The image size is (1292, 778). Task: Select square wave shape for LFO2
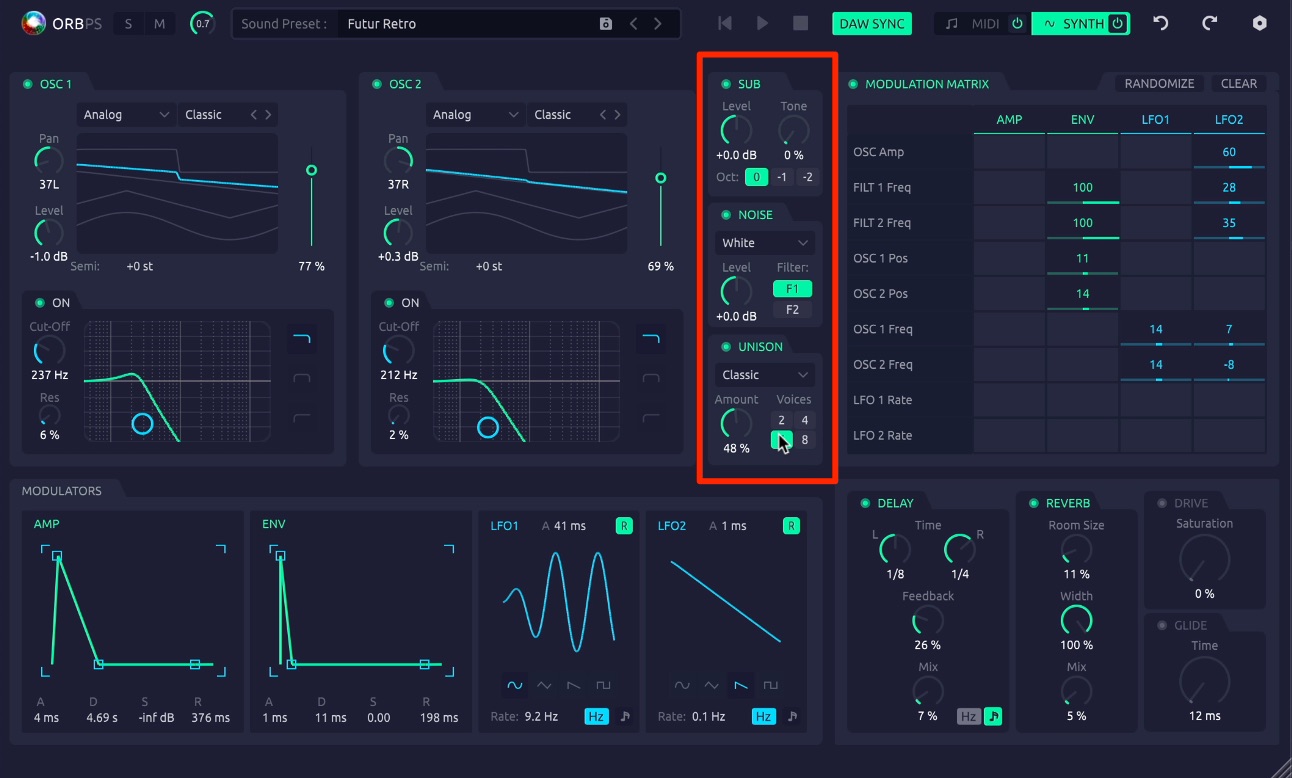point(770,686)
